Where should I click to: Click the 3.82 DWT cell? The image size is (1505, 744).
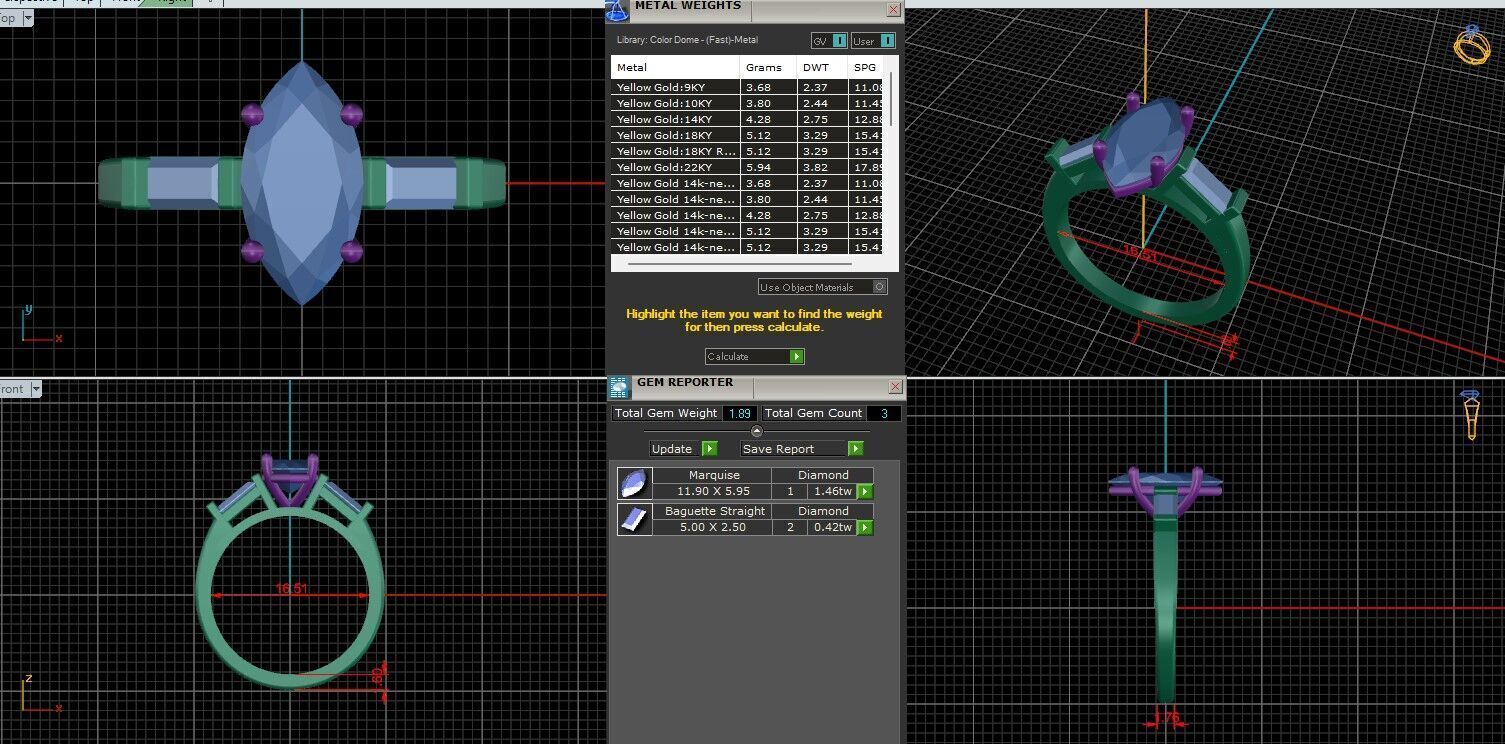pyautogui.click(x=822, y=167)
